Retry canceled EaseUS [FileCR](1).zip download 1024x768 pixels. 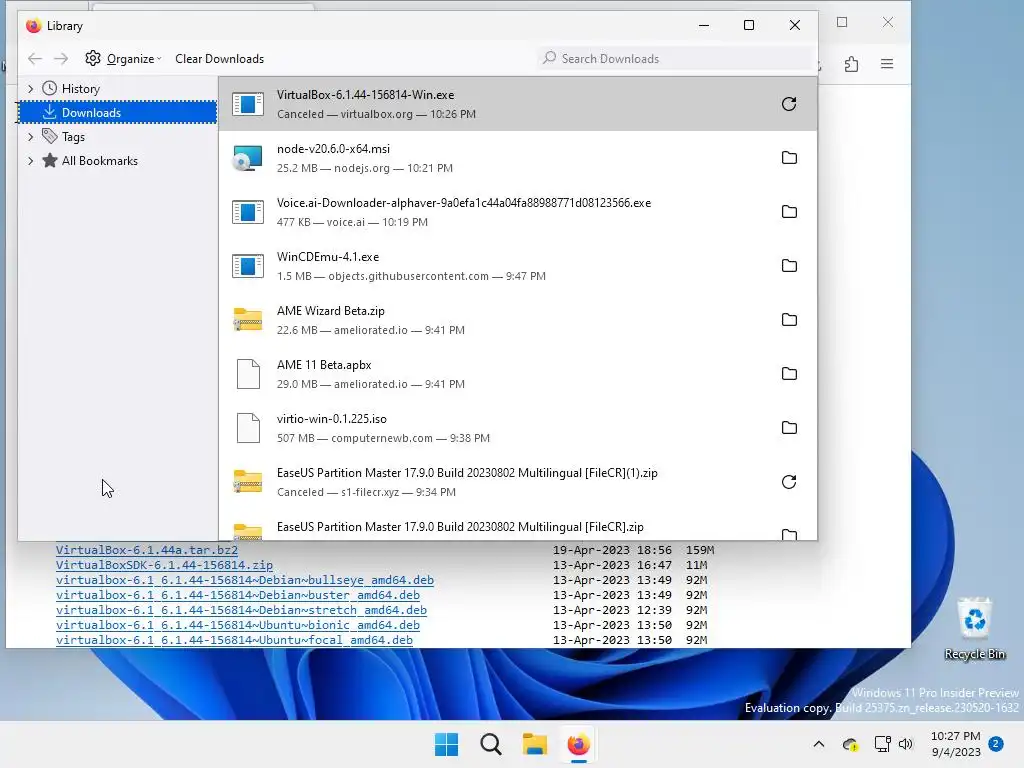tap(789, 482)
